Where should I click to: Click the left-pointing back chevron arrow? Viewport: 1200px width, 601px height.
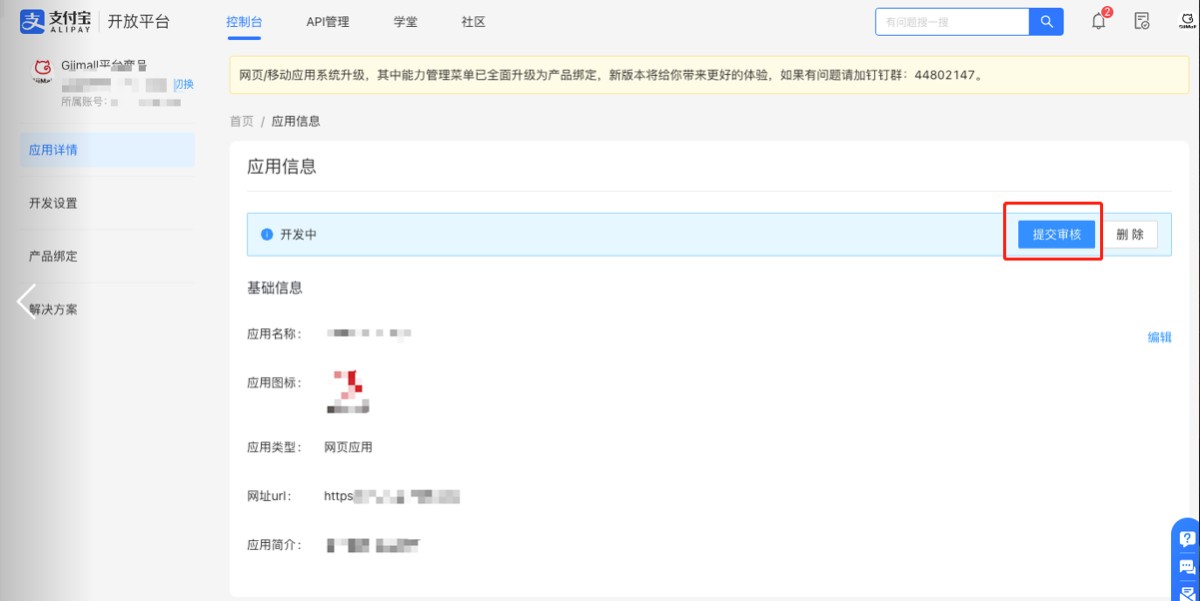click(x=26, y=301)
